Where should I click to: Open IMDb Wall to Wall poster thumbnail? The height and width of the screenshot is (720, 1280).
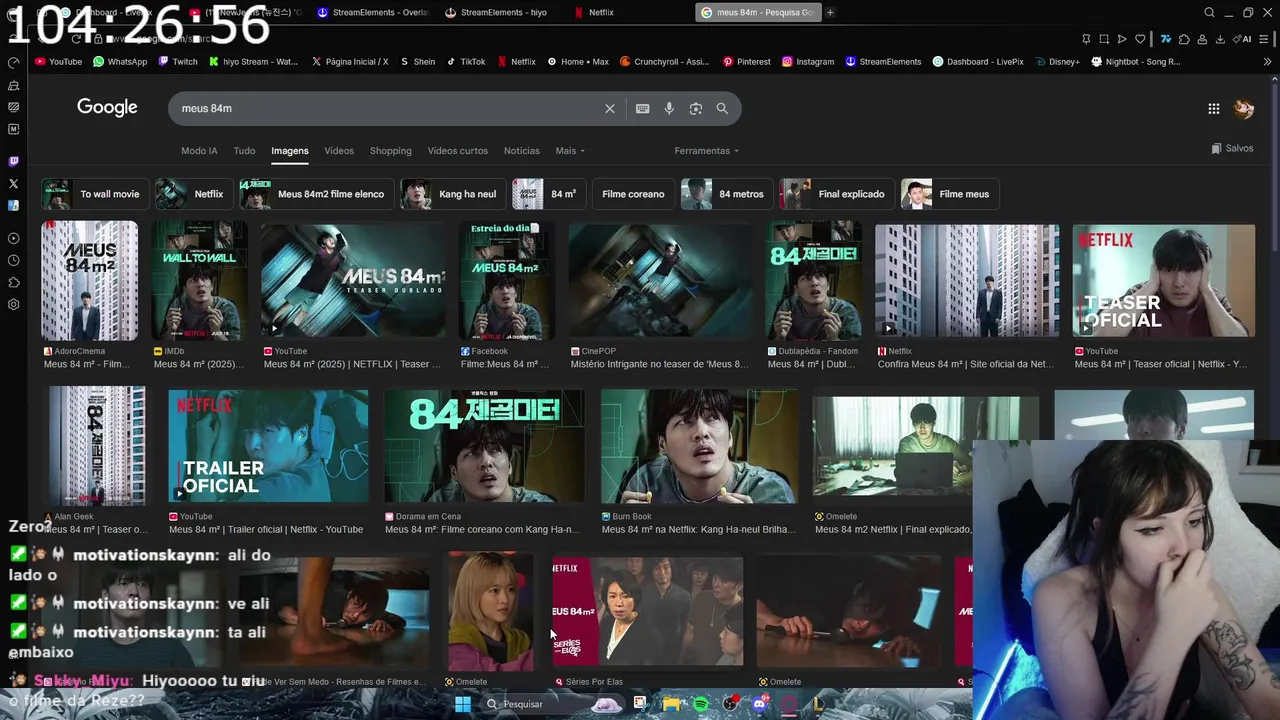tap(199, 281)
